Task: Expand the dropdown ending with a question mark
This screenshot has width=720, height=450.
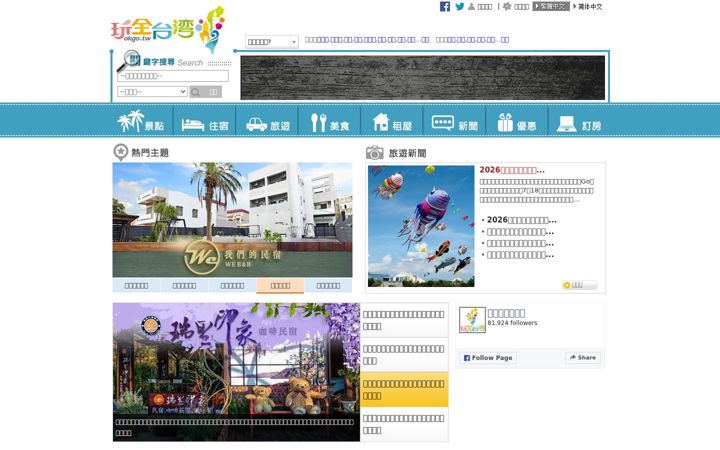Action: coord(272,42)
